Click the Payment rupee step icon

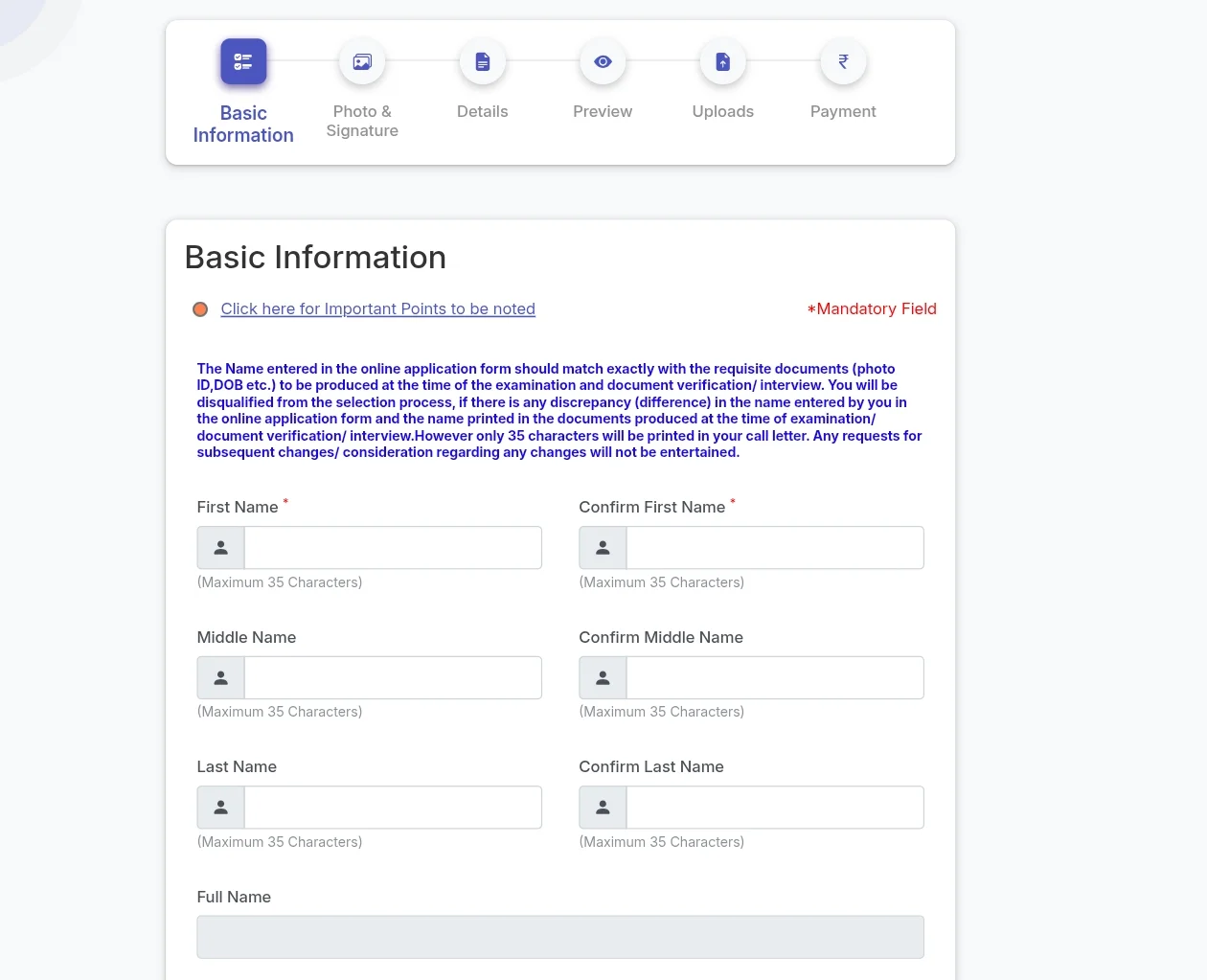(843, 61)
